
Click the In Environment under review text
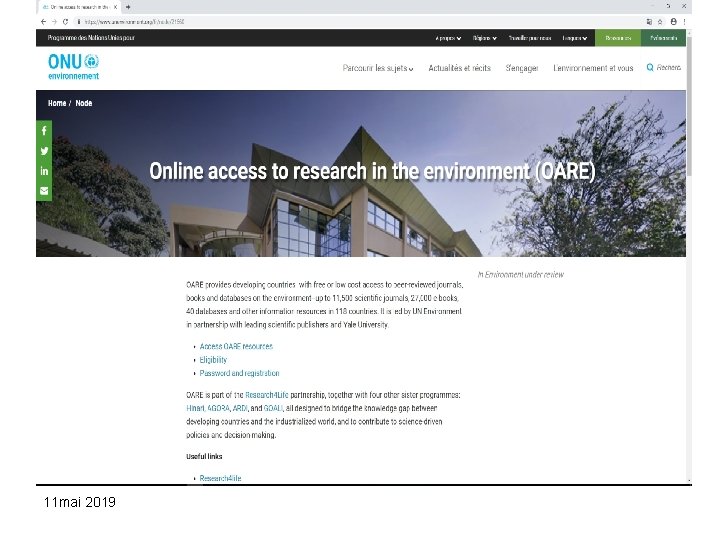coord(521,275)
